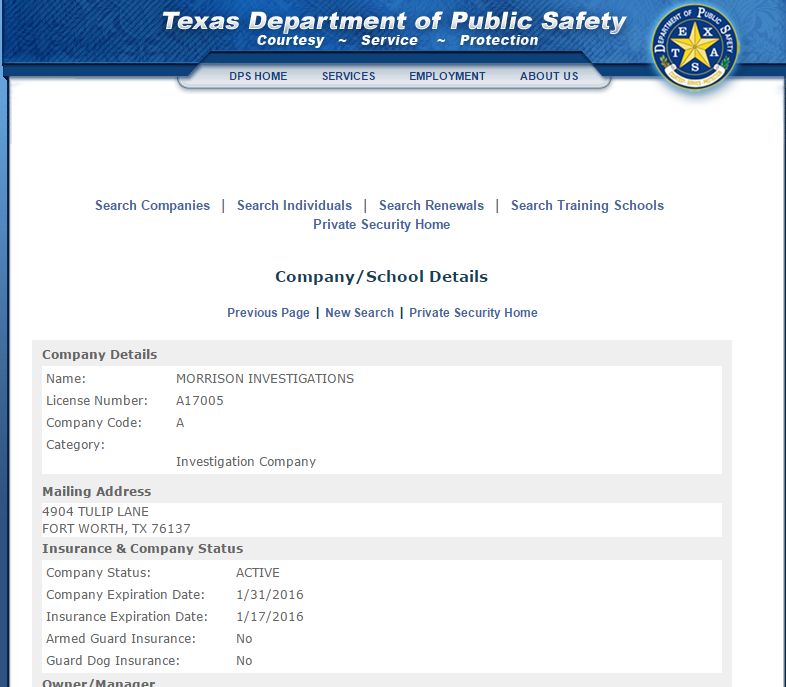Select the Company/School Details heading

coord(381,277)
